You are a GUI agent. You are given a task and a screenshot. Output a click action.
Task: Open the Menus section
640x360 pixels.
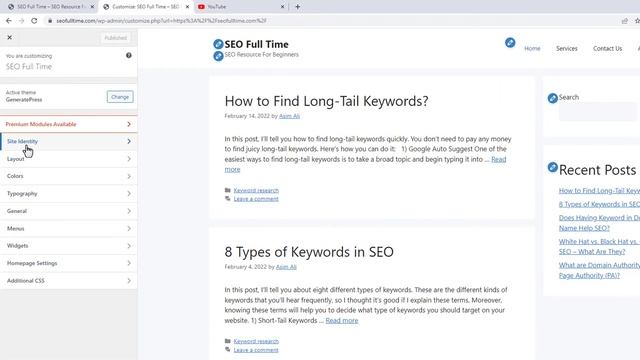click(x=69, y=229)
